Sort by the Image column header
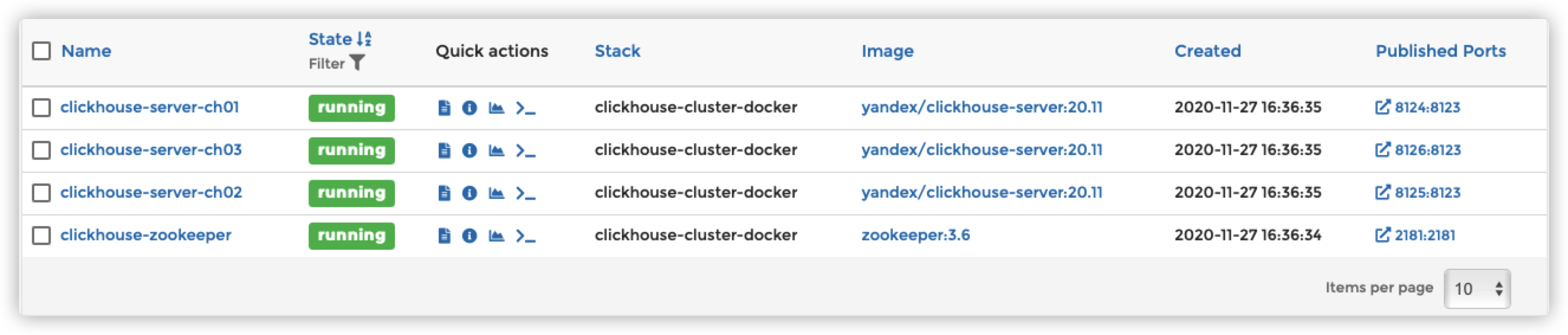The height and width of the screenshot is (335, 1568). (x=887, y=51)
